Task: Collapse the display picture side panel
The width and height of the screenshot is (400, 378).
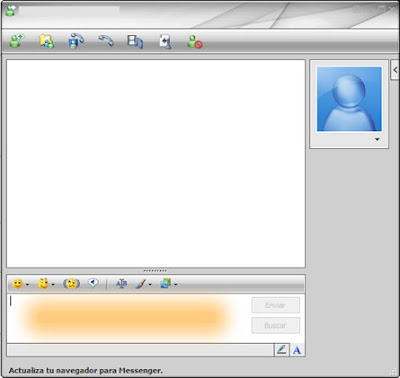Action: click(x=395, y=70)
